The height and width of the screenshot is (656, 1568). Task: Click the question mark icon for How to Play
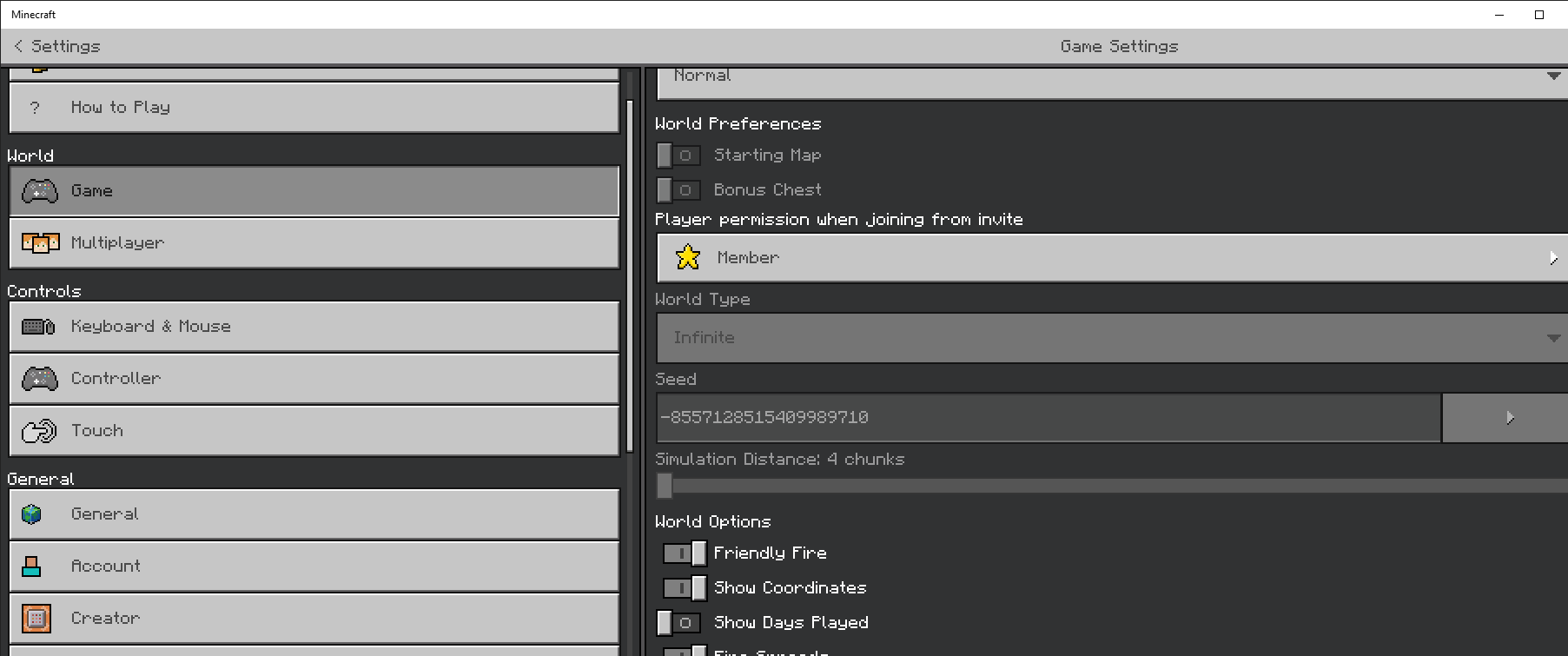click(35, 108)
